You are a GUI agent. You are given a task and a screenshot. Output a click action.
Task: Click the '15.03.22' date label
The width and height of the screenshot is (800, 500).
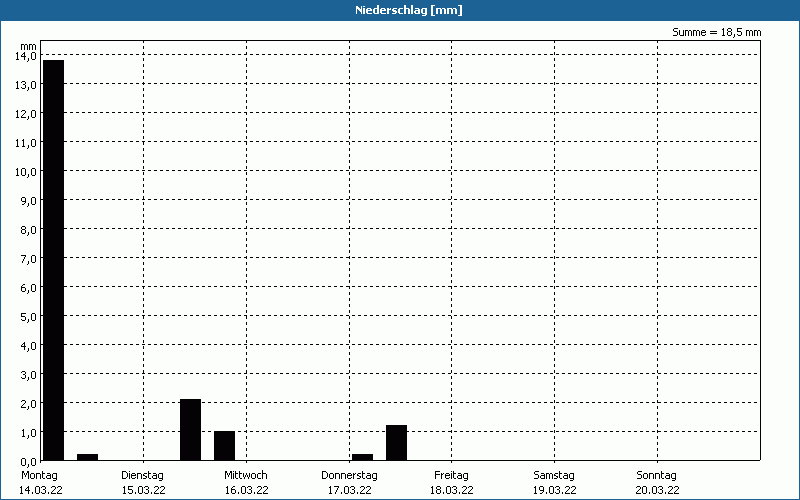(143, 490)
